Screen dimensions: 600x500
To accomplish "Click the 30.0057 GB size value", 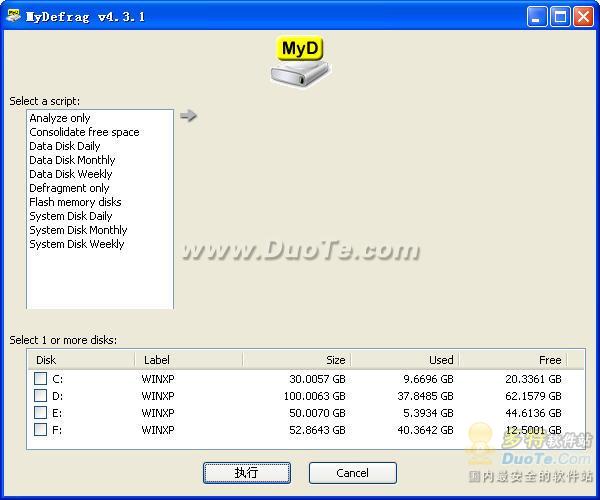I will (317, 379).
